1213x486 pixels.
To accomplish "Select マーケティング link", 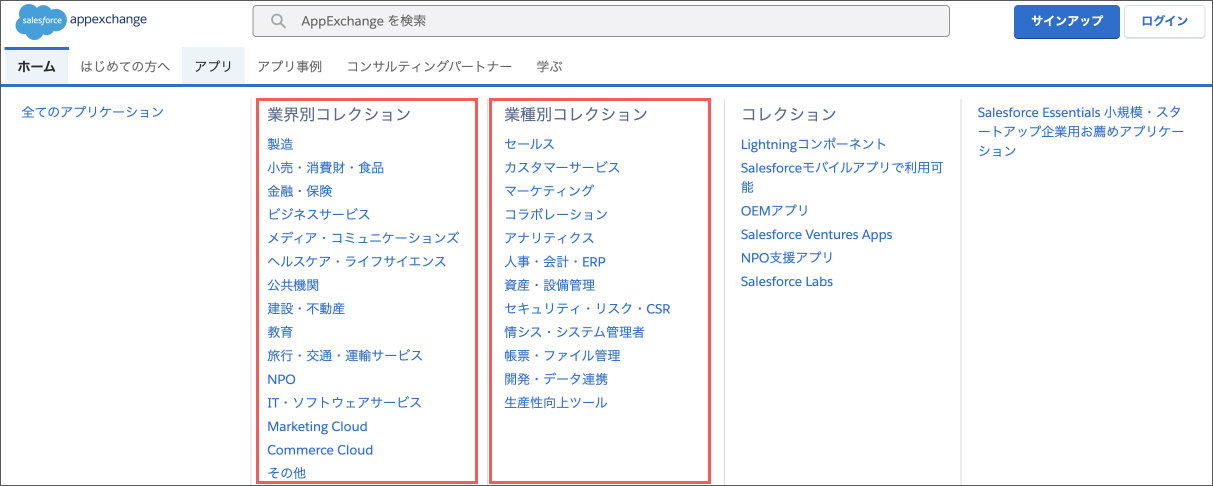I will point(549,191).
